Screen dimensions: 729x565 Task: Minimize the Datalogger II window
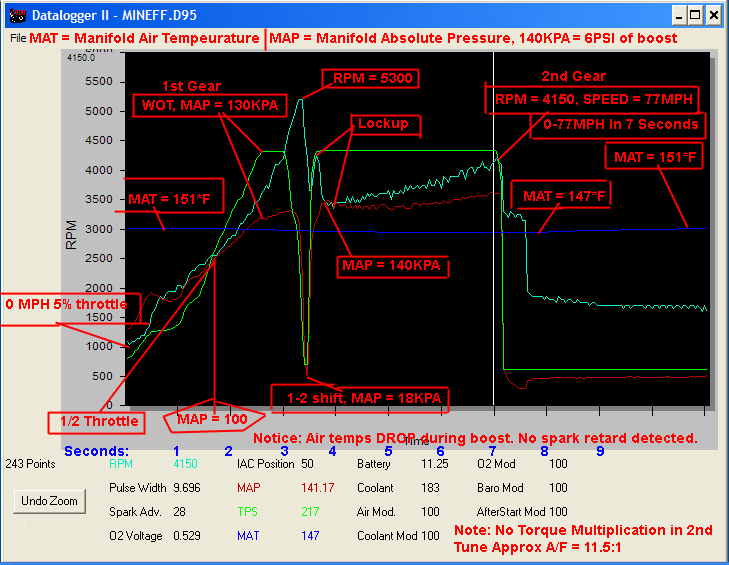pos(679,15)
